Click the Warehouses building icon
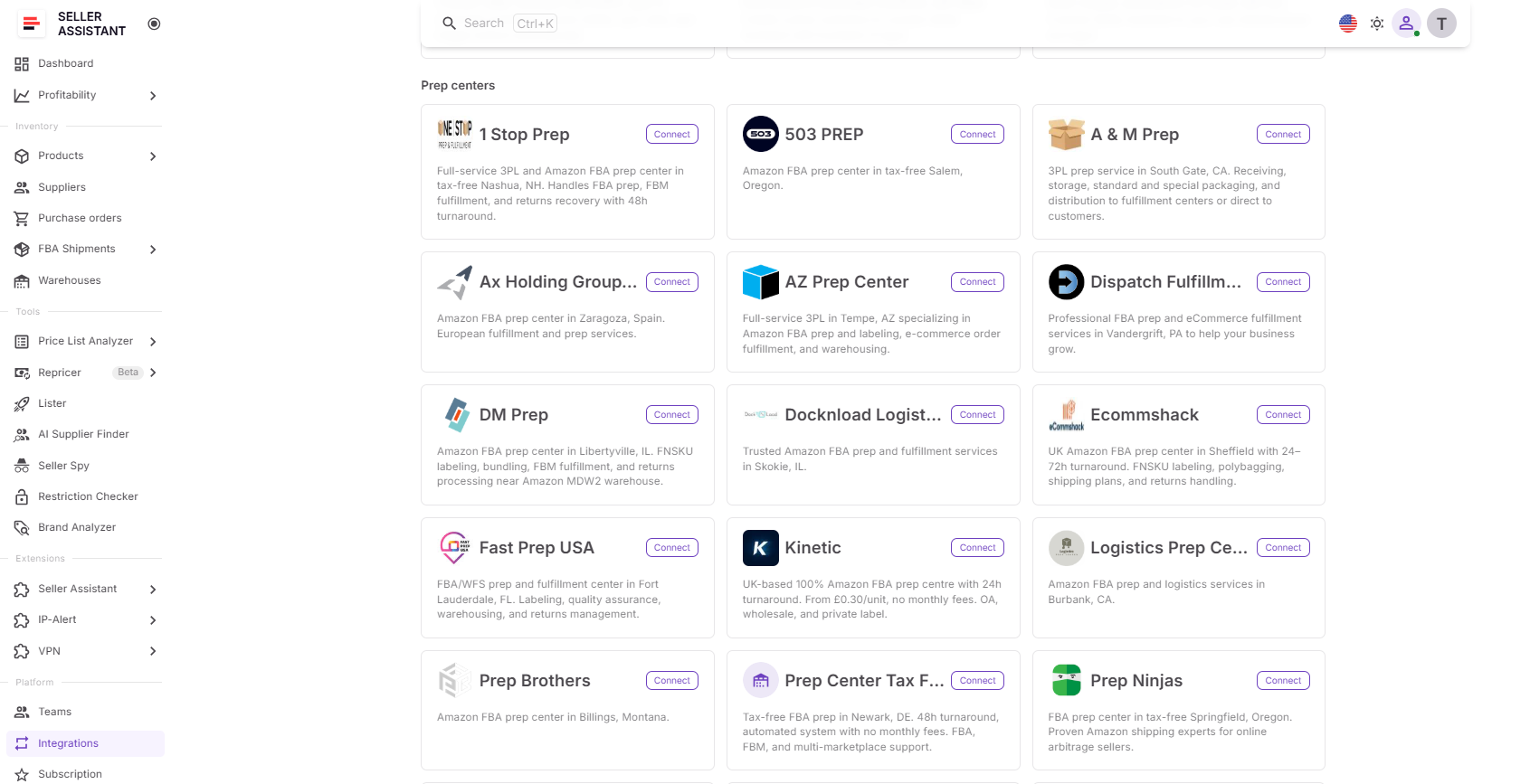 tap(22, 281)
